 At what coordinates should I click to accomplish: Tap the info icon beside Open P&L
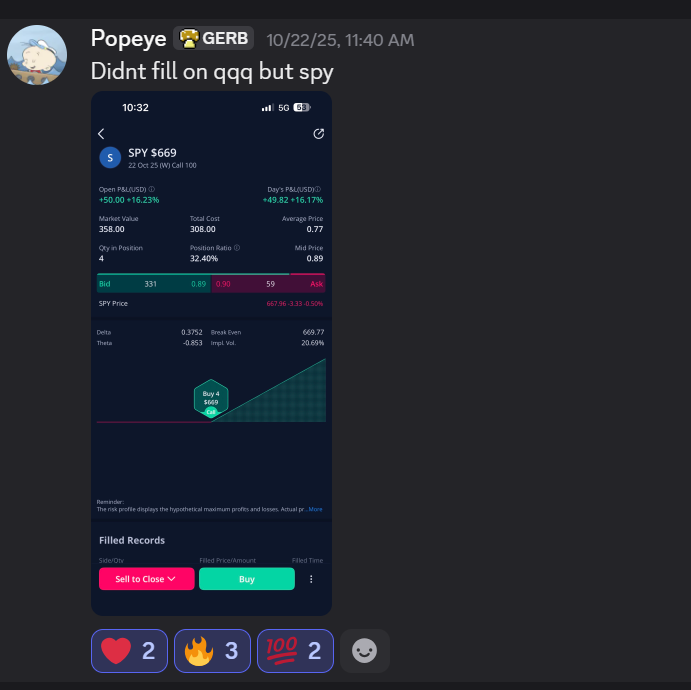(x=152, y=189)
